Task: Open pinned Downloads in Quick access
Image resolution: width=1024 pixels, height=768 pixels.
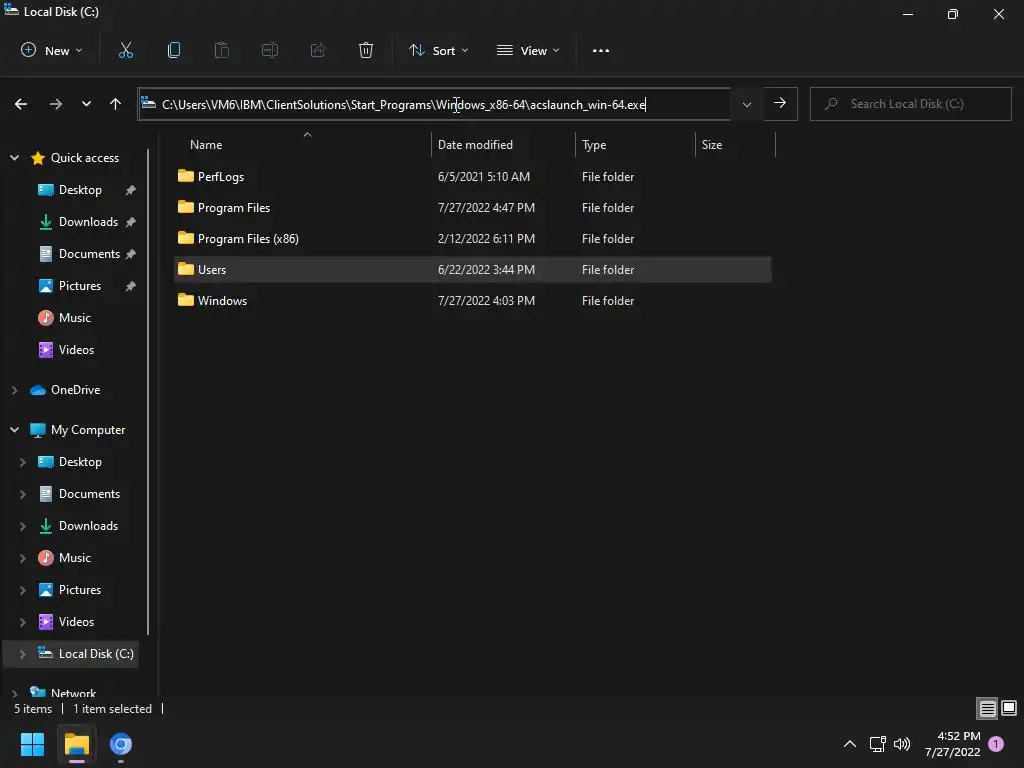Action: coord(88,222)
